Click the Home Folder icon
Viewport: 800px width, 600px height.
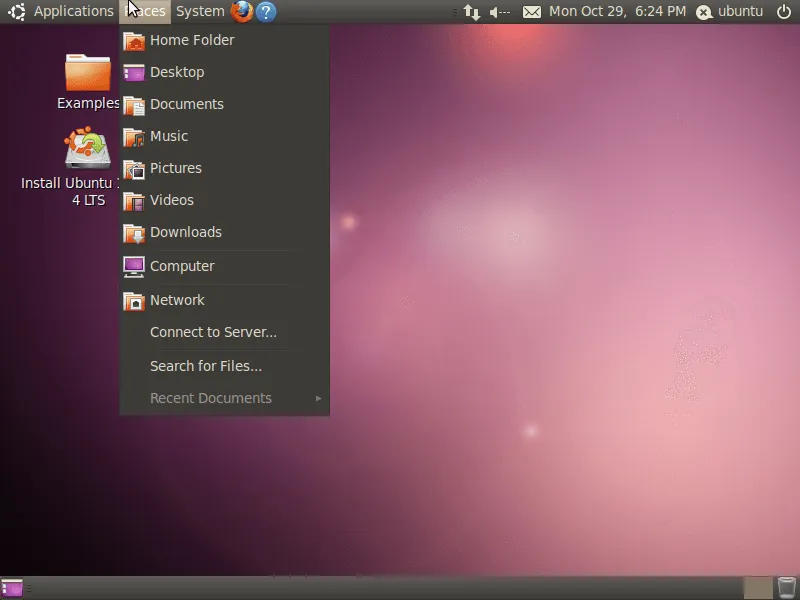[134, 41]
